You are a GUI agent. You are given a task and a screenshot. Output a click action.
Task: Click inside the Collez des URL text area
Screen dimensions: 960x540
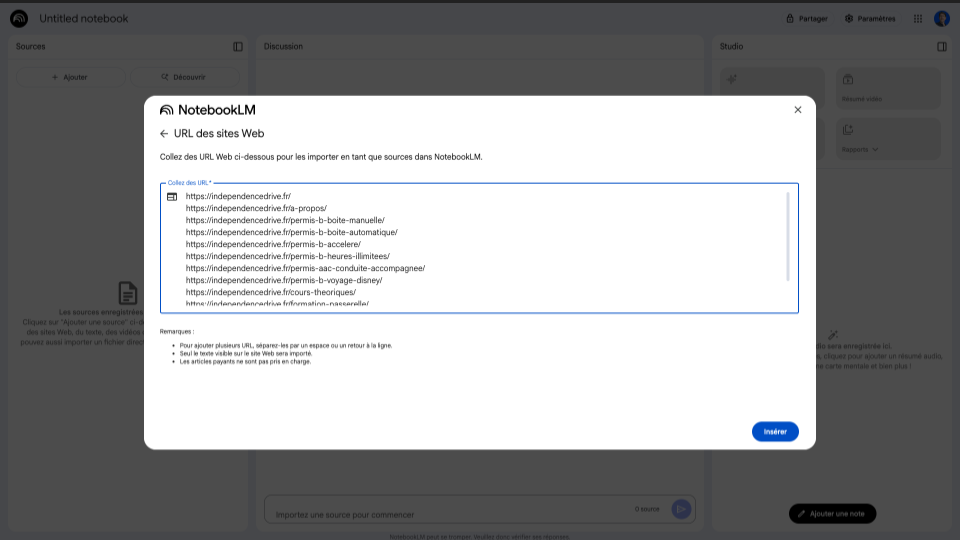pos(479,248)
